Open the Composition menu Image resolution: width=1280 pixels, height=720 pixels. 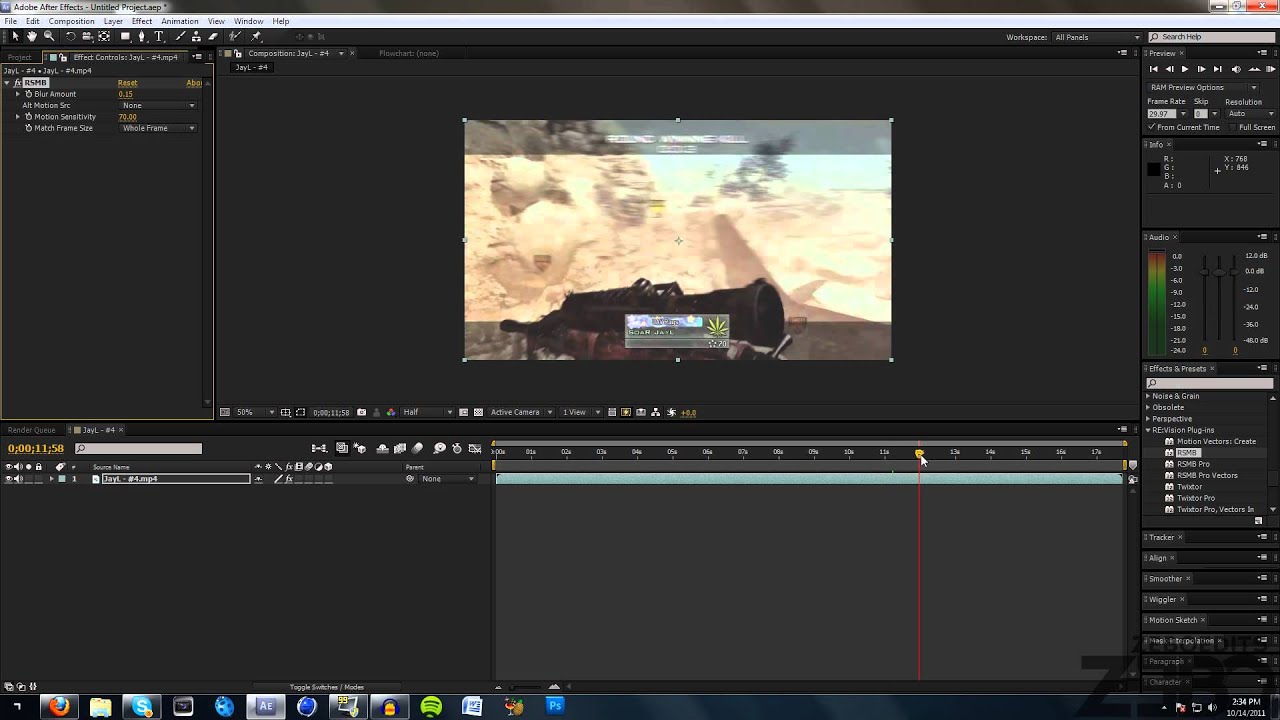pyautogui.click(x=71, y=21)
